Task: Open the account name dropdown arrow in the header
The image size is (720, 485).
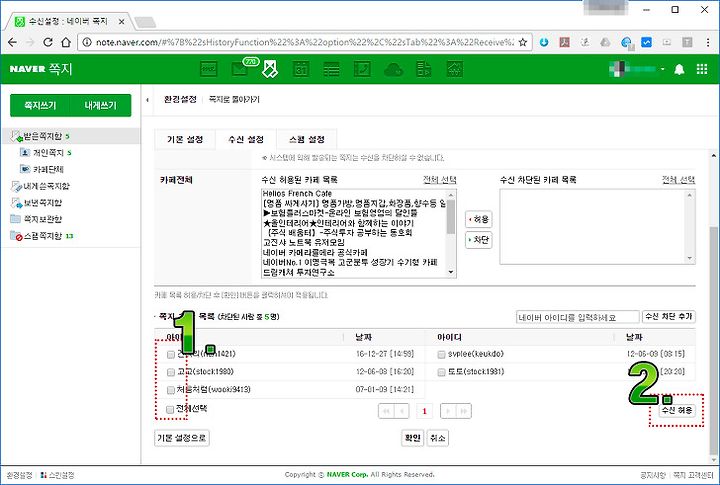Action: 663,69
